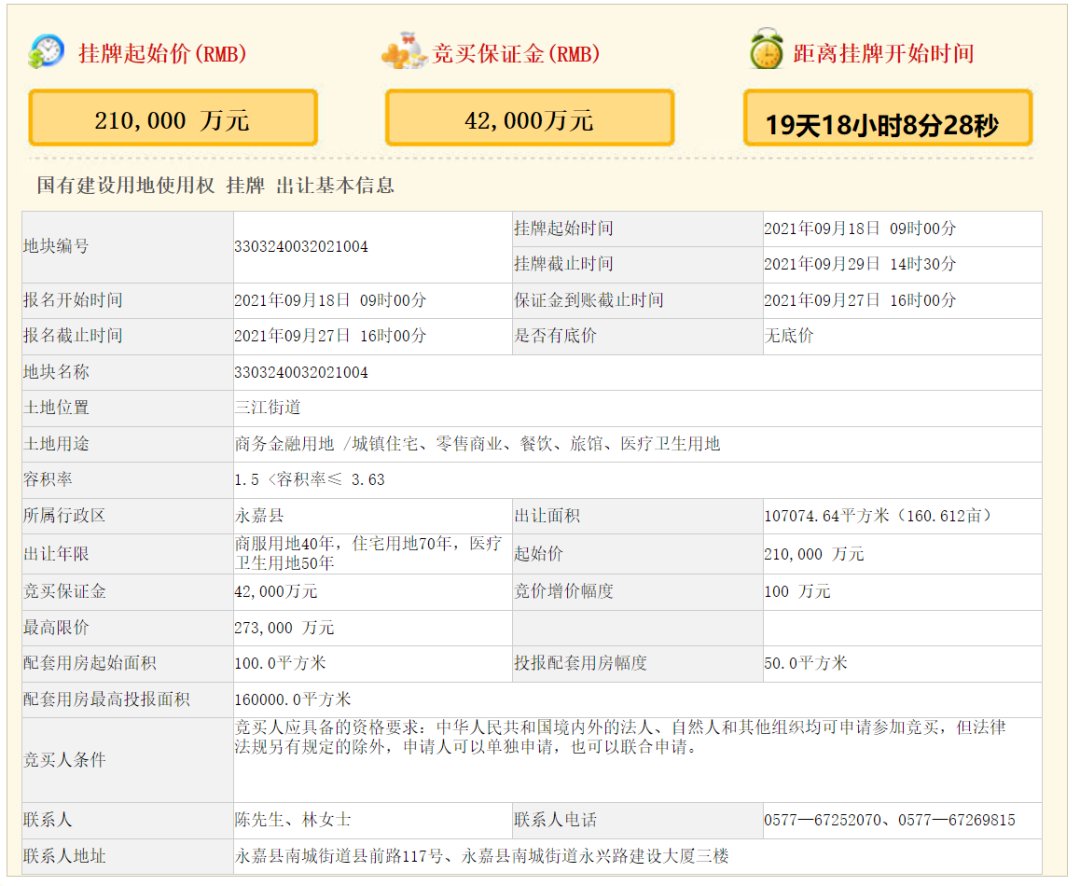Select the 土地位置 label
The width and height of the screenshot is (1080, 886).
point(56,407)
